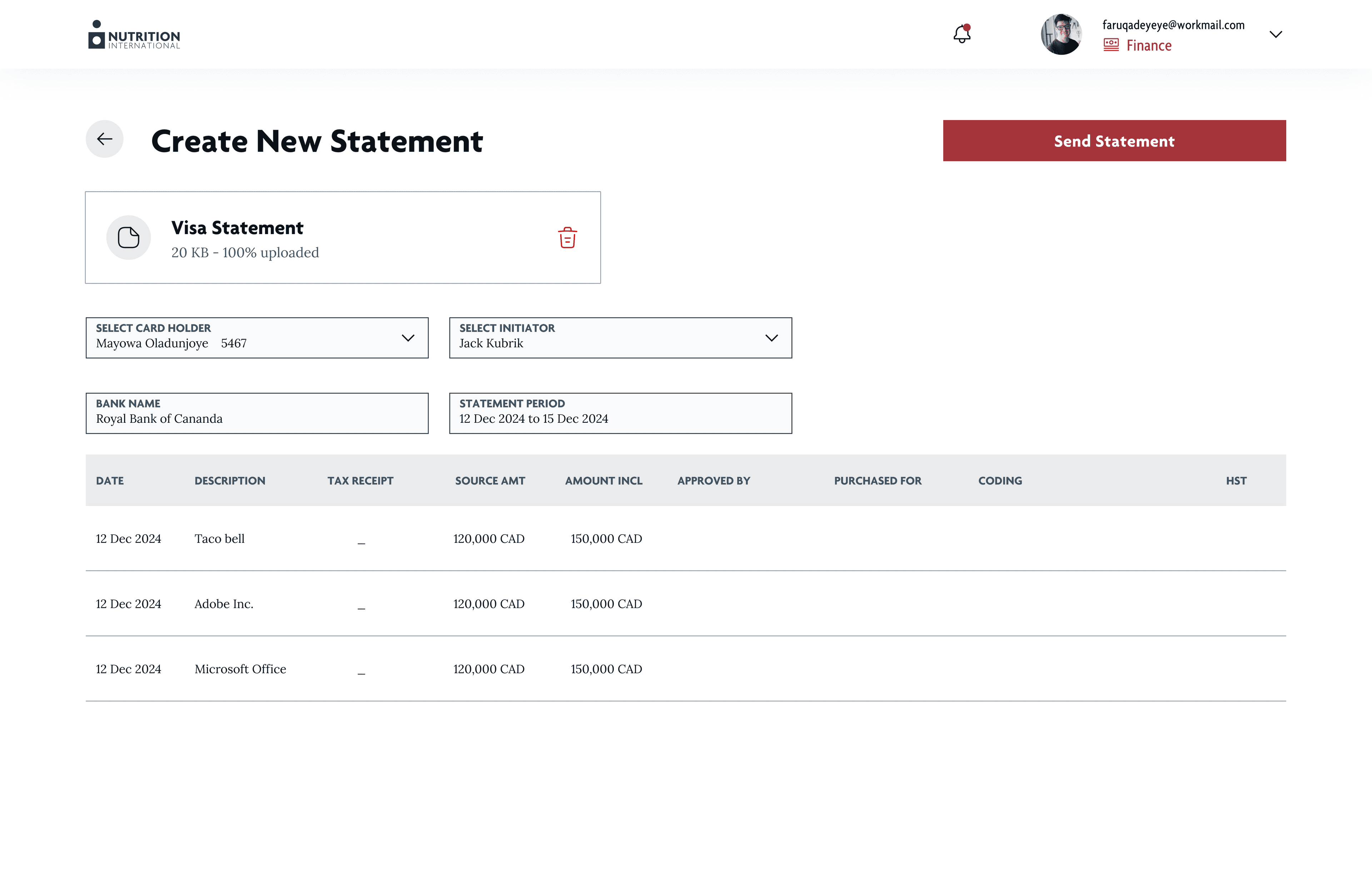
Task: Open the Select Card Holder dropdown
Action: (x=257, y=338)
